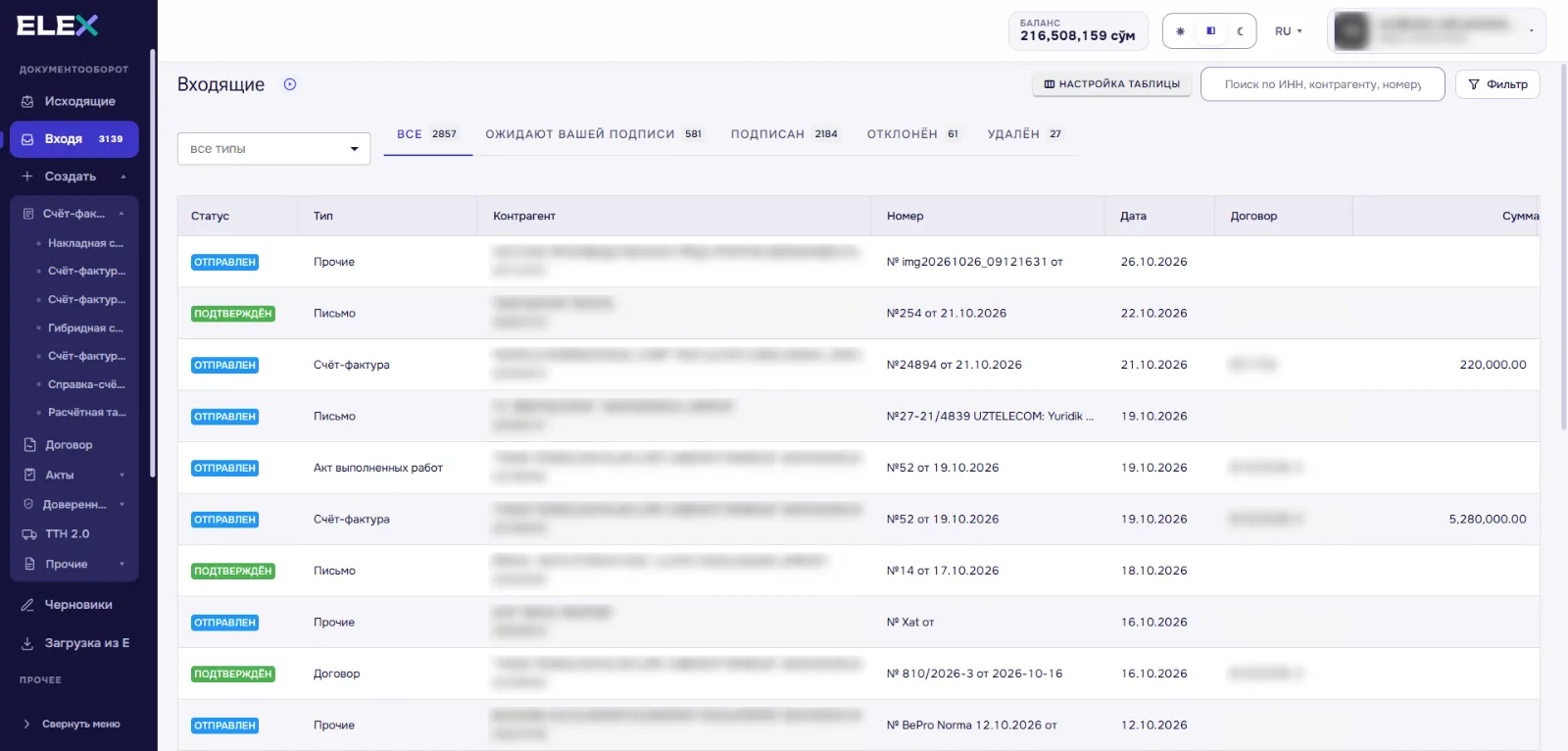The image size is (1568, 751).
Task: Open the №27-21/4839 UZTELECOM letter row
Action: tap(857, 417)
